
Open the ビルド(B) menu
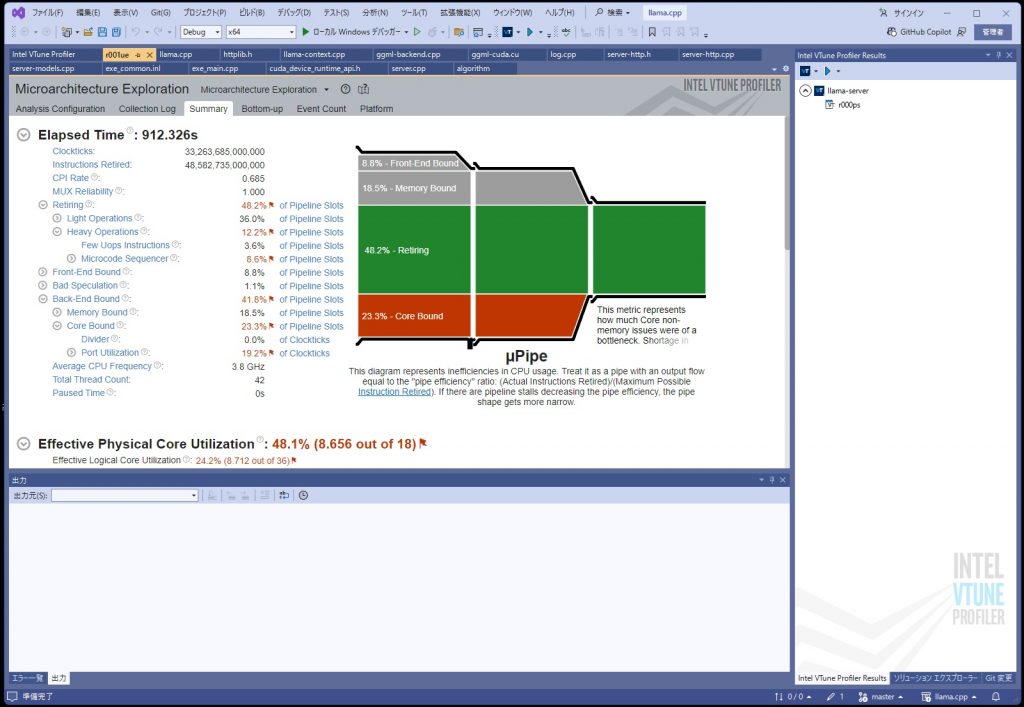tap(250, 13)
